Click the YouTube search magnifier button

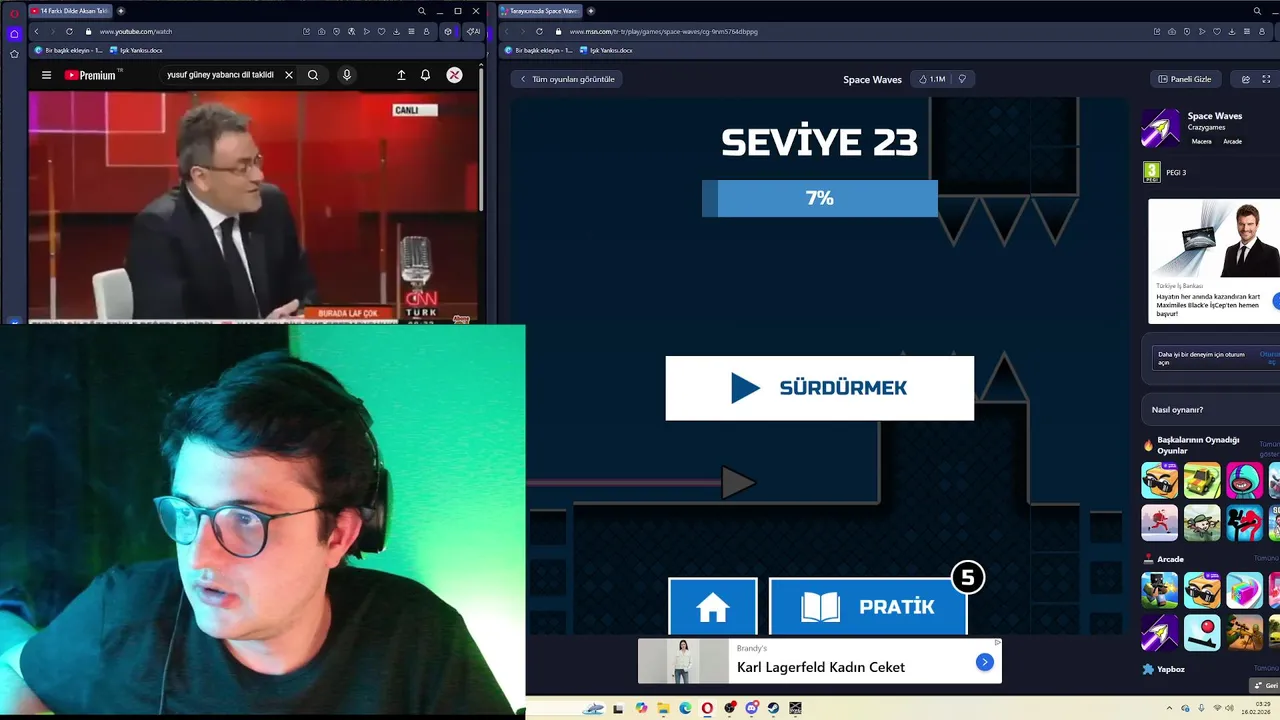(313, 75)
